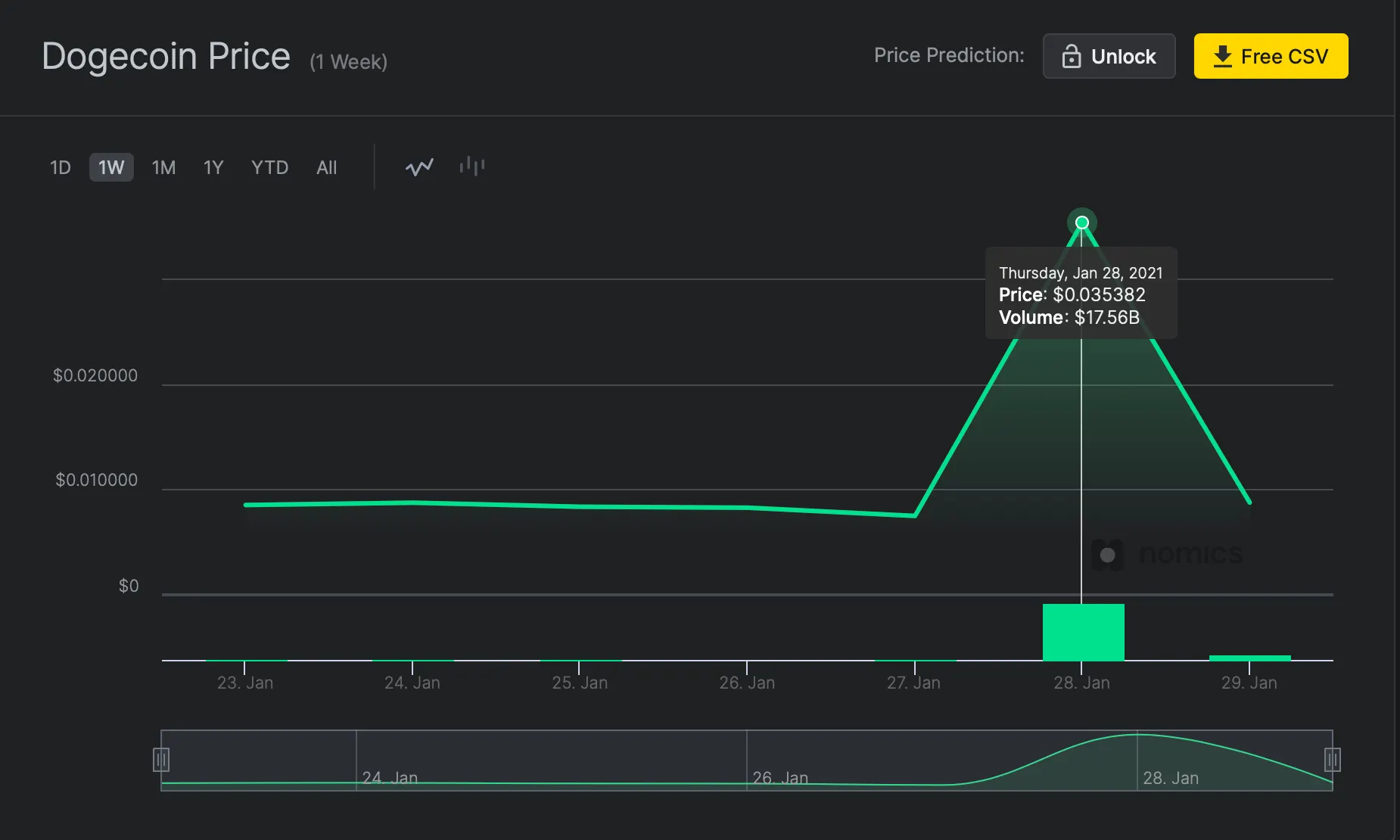Download data via the Free CSV button

click(1270, 55)
